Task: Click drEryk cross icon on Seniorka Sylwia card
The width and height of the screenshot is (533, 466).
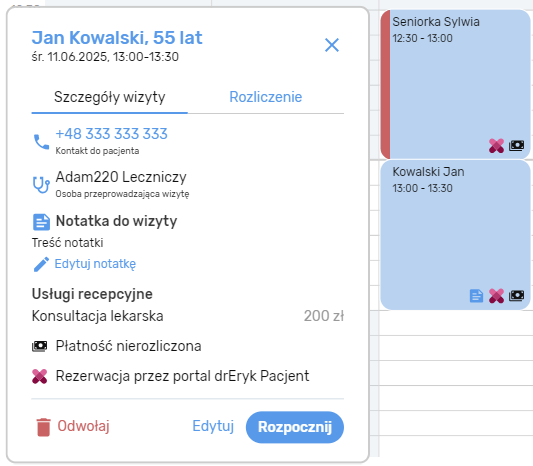Action: point(496,146)
